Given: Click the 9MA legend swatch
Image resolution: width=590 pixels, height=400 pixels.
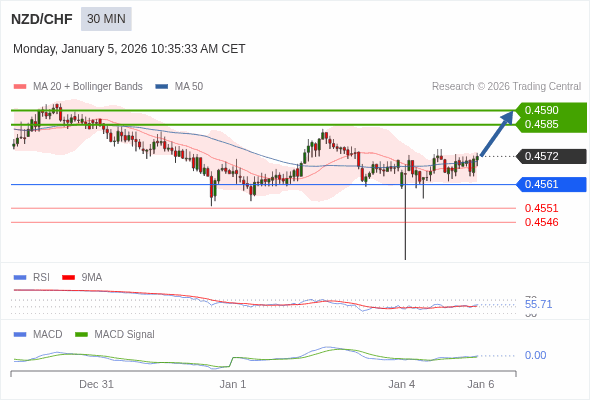Looking at the screenshot, I should (x=68, y=278).
